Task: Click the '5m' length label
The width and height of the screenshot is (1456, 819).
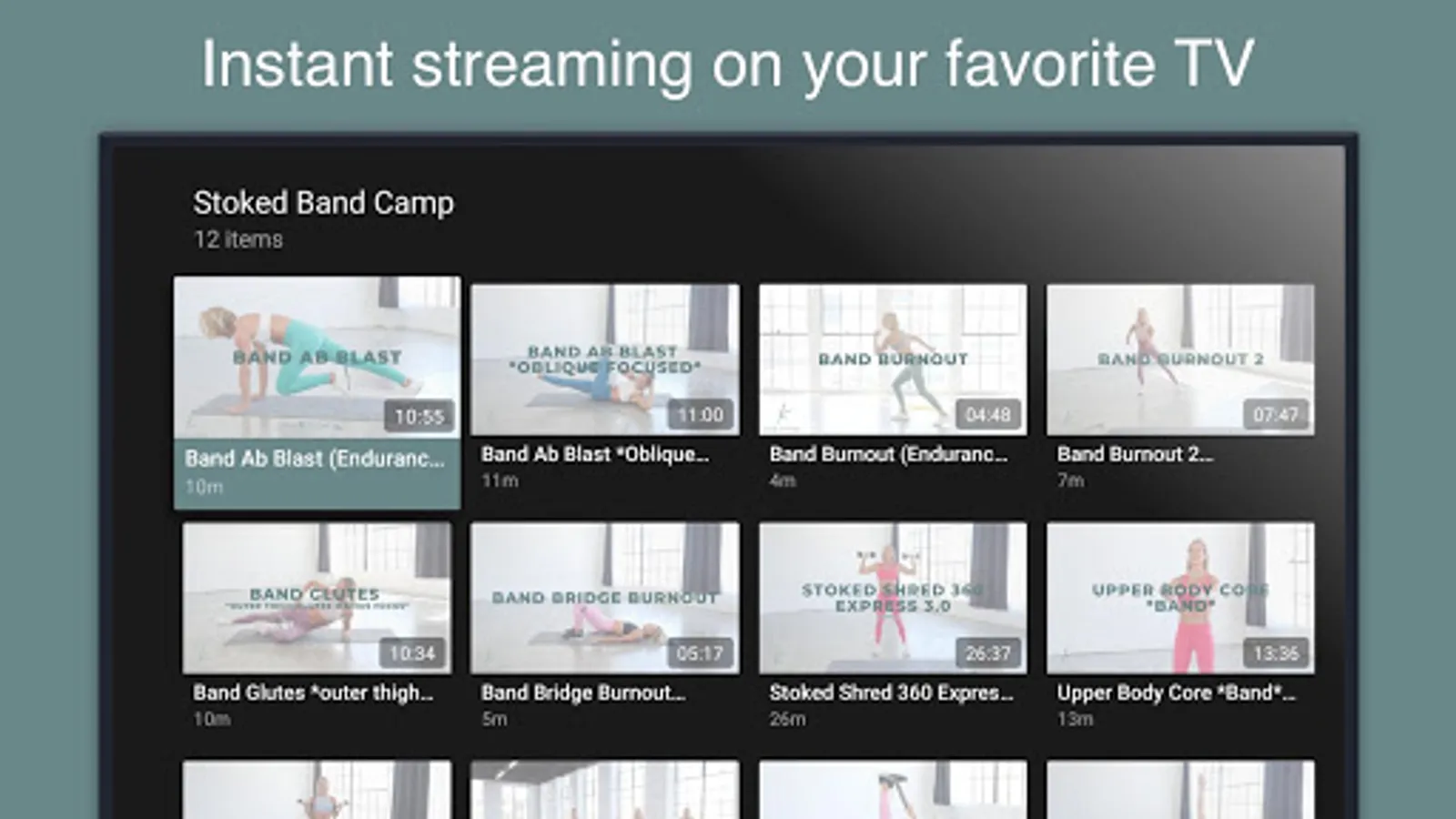Action: pyautogui.click(x=494, y=719)
